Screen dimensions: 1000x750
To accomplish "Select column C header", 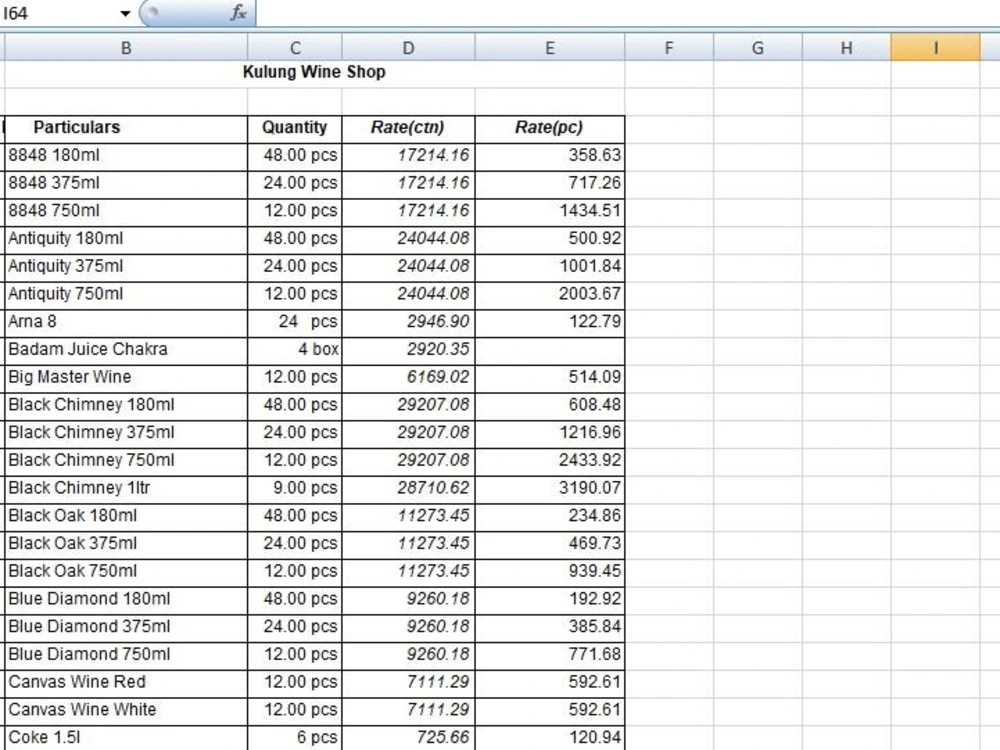I will click(295, 48).
